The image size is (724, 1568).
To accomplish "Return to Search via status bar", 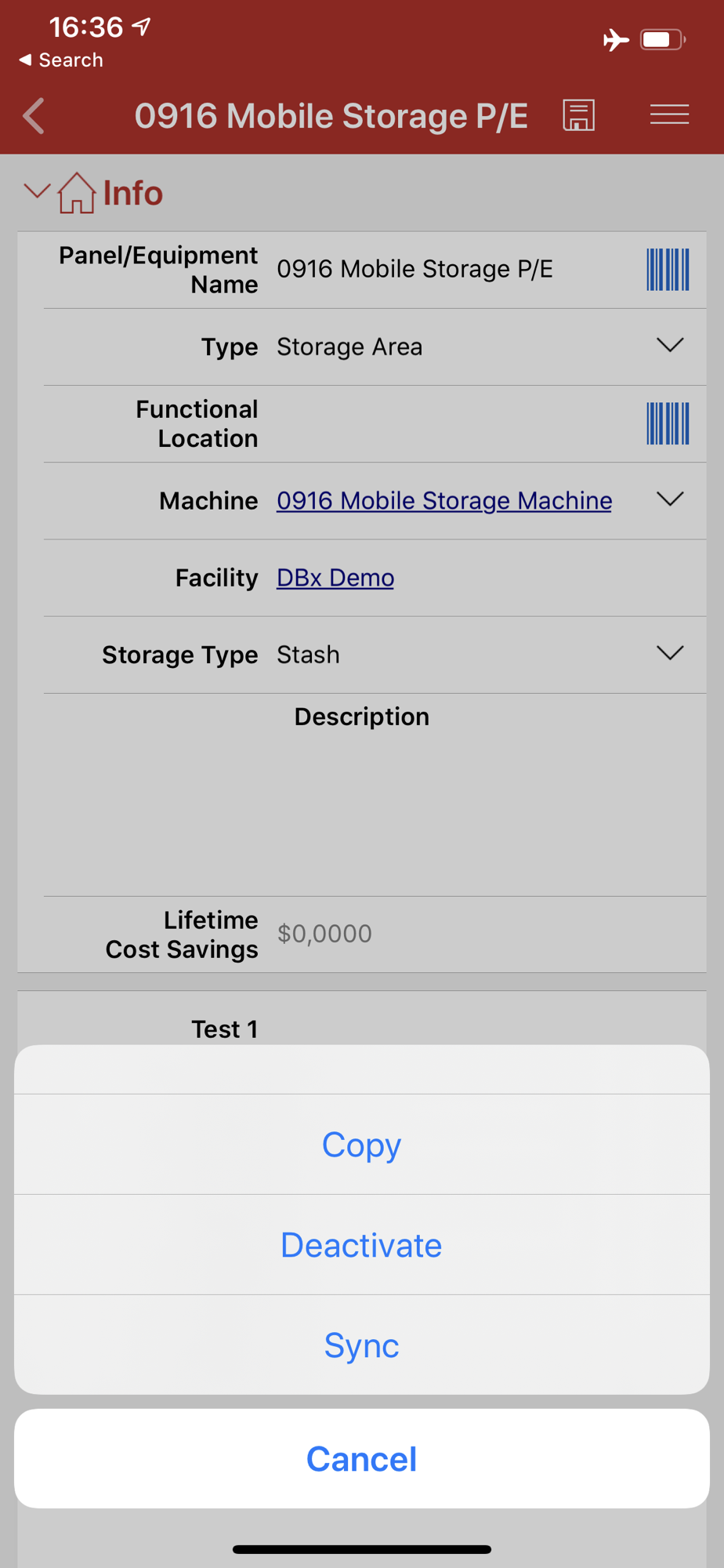I will [61, 60].
